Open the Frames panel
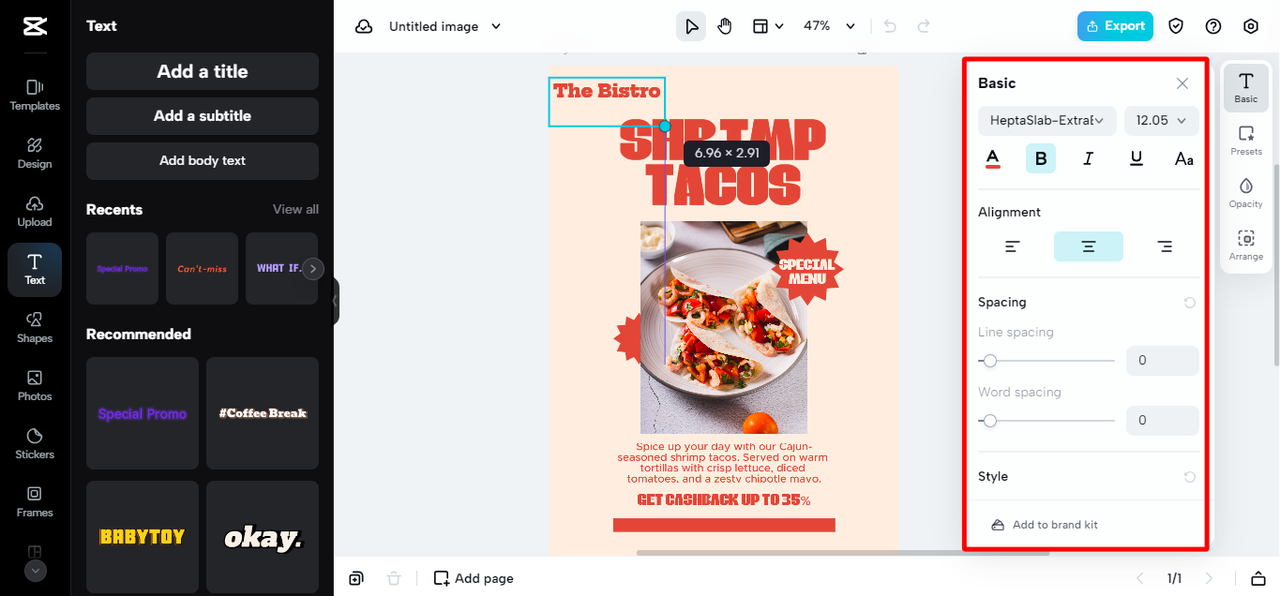Image resolution: width=1280 pixels, height=596 pixels. pyautogui.click(x=35, y=501)
